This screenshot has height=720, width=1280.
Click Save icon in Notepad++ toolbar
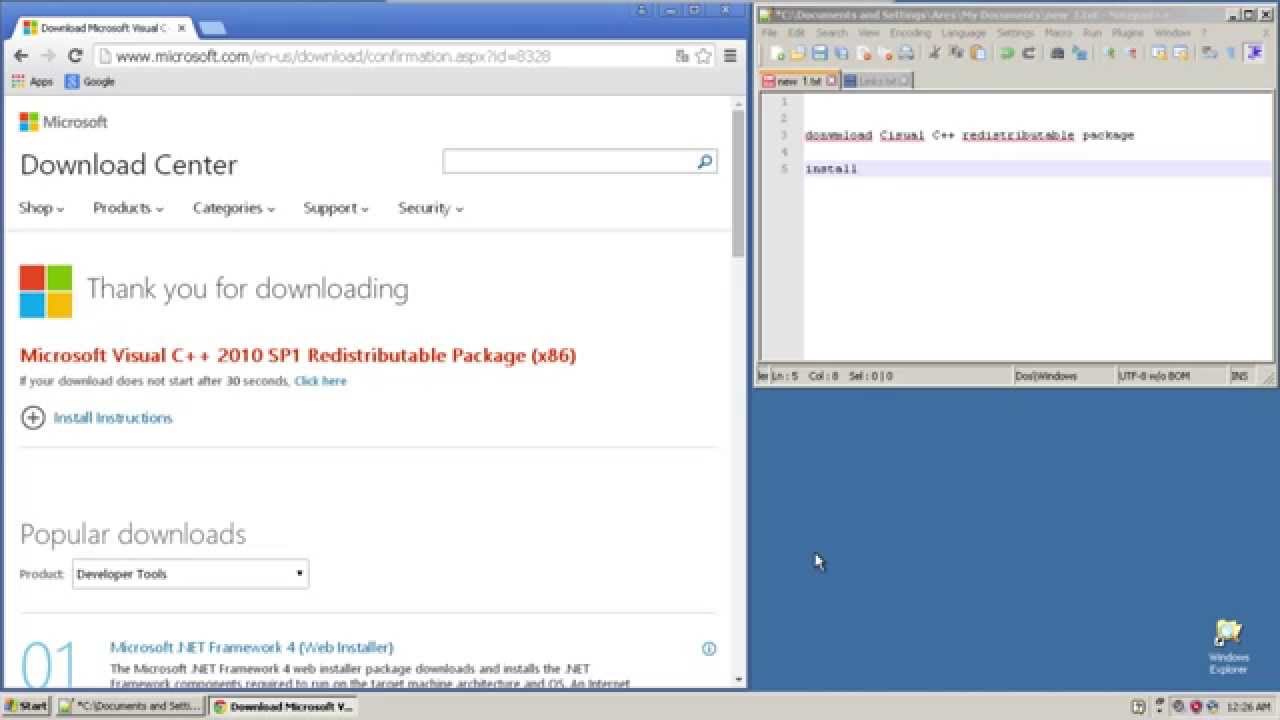click(x=820, y=53)
